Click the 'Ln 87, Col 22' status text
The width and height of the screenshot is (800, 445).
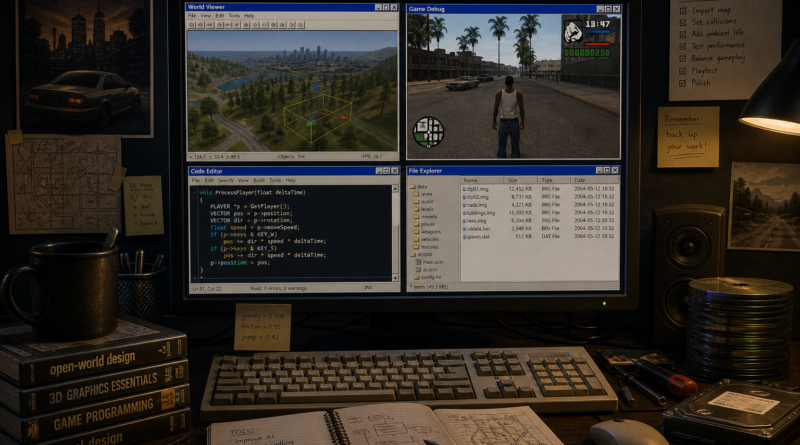(207, 288)
